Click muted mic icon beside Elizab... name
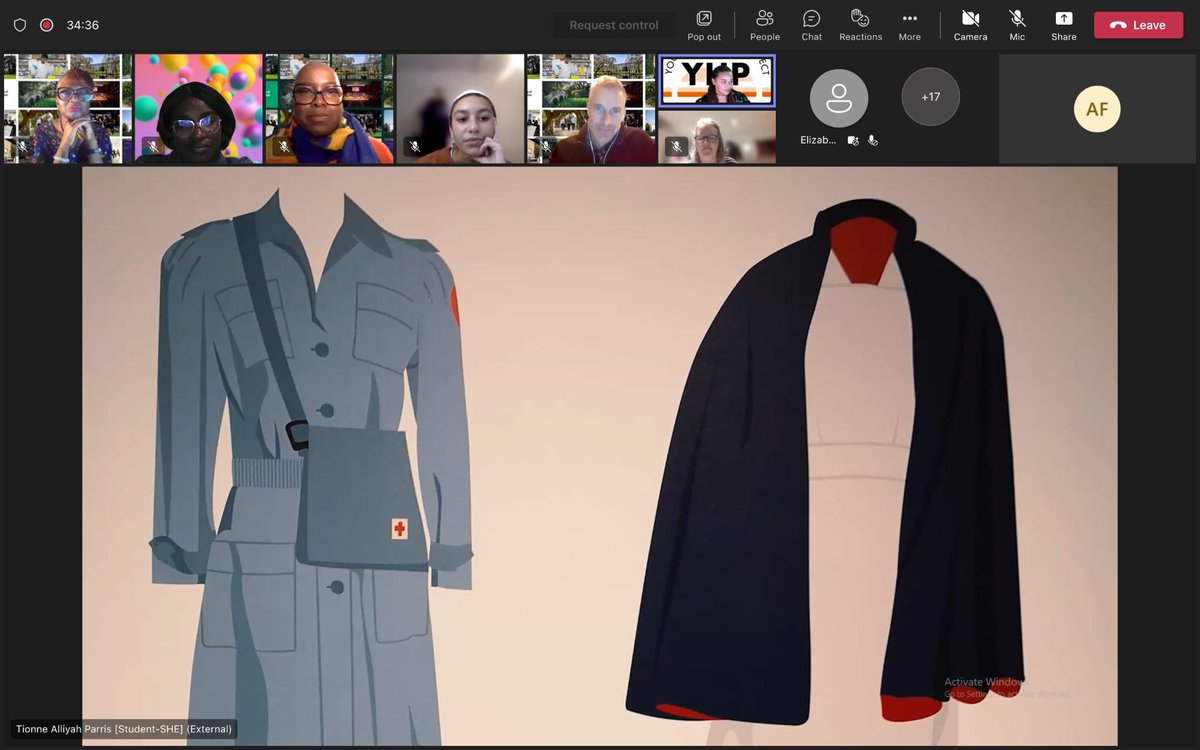 pos(872,141)
